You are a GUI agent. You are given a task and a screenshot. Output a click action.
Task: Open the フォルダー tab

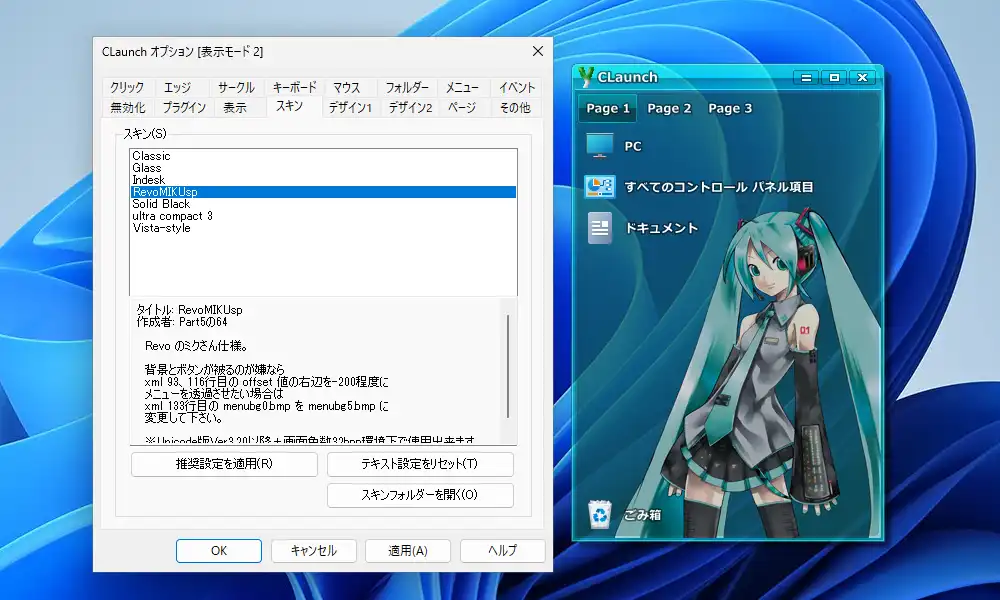pos(406,87)
